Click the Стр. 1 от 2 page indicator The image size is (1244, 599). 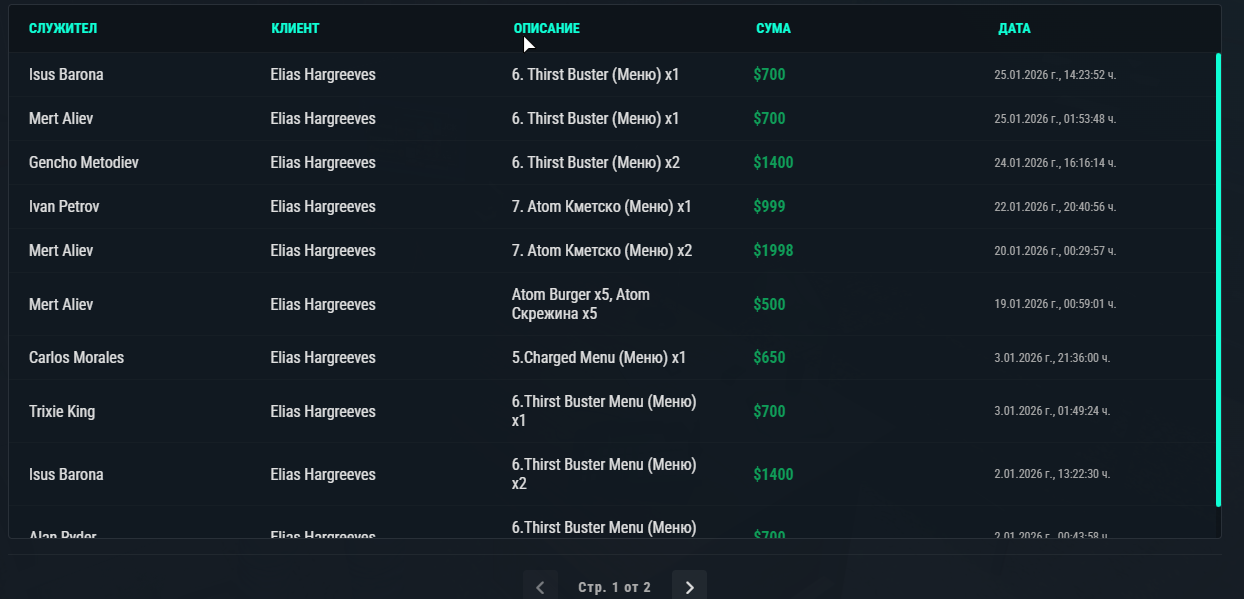[x=614, y=587]
